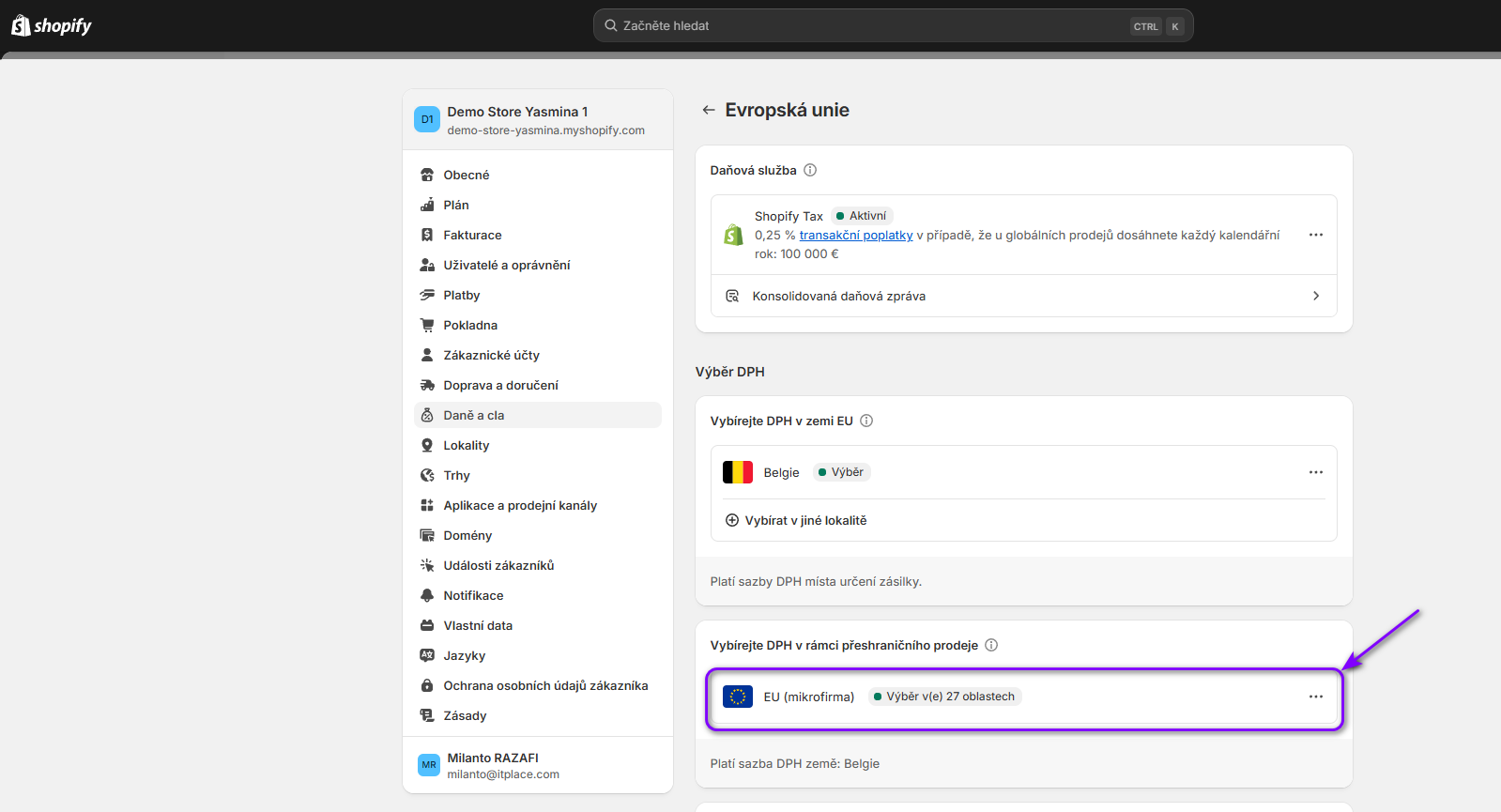This screenshot has height=812, width=1501.
Task: Go to Platby in settings sidebar
Action: (x=461, y=295)
